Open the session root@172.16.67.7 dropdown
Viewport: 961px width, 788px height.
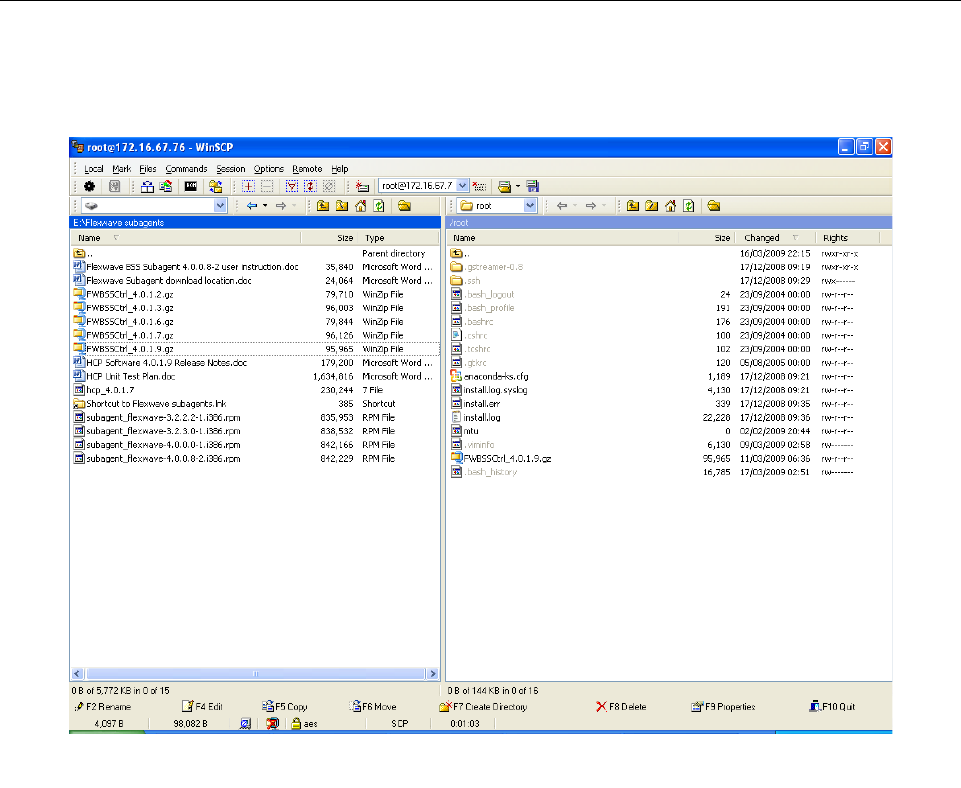(463, 186)
